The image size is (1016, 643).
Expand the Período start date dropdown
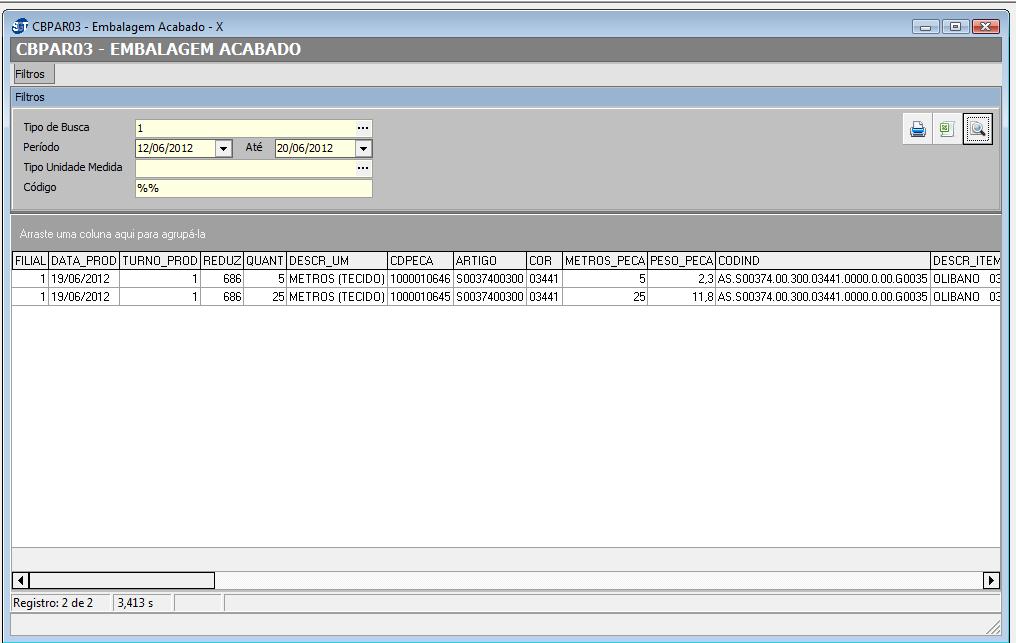tap(224, 148)
